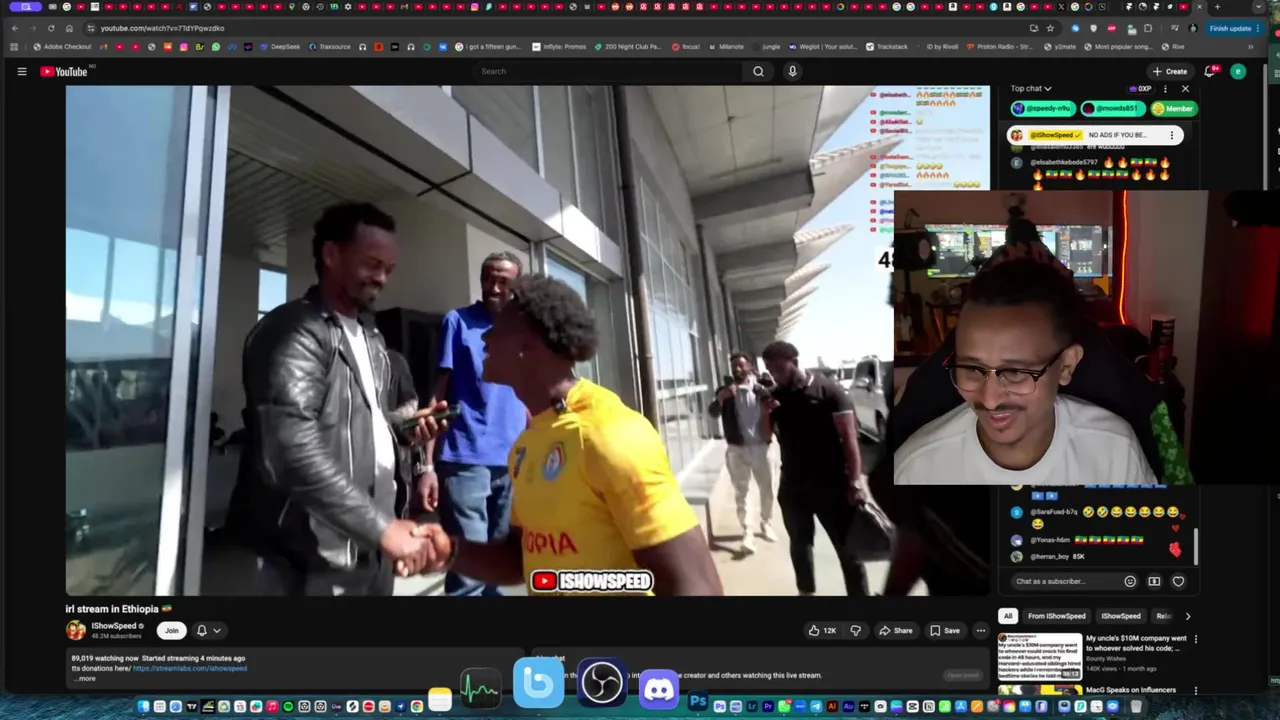Screen dimensions: 1280x720
Task: Open more actions ellipsis beside Save
Action: click(x=981, y=630)
